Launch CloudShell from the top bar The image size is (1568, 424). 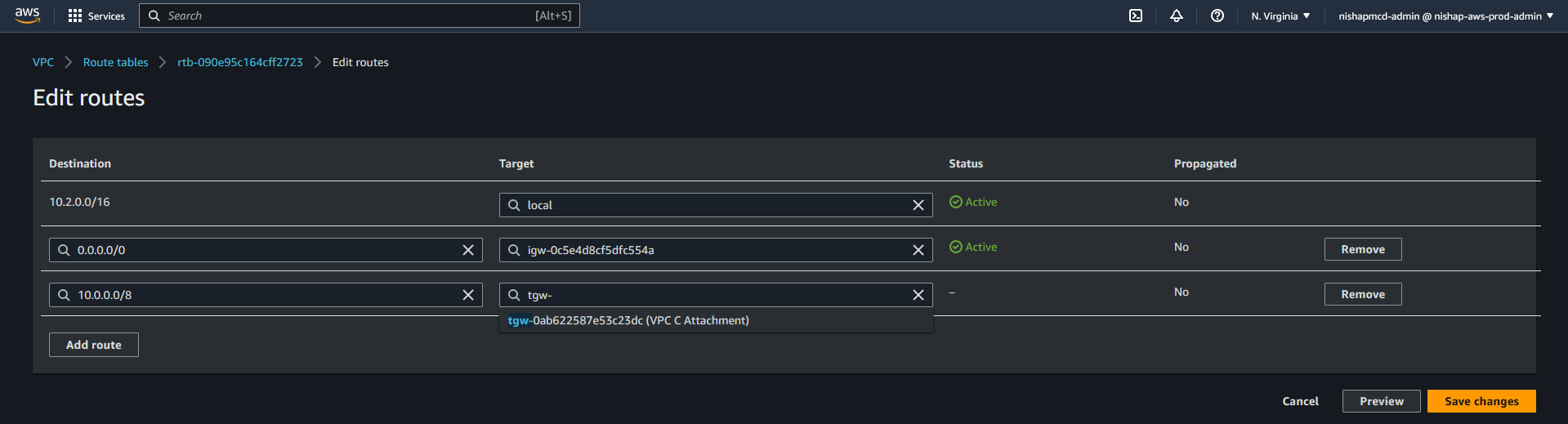point(1135,16)
